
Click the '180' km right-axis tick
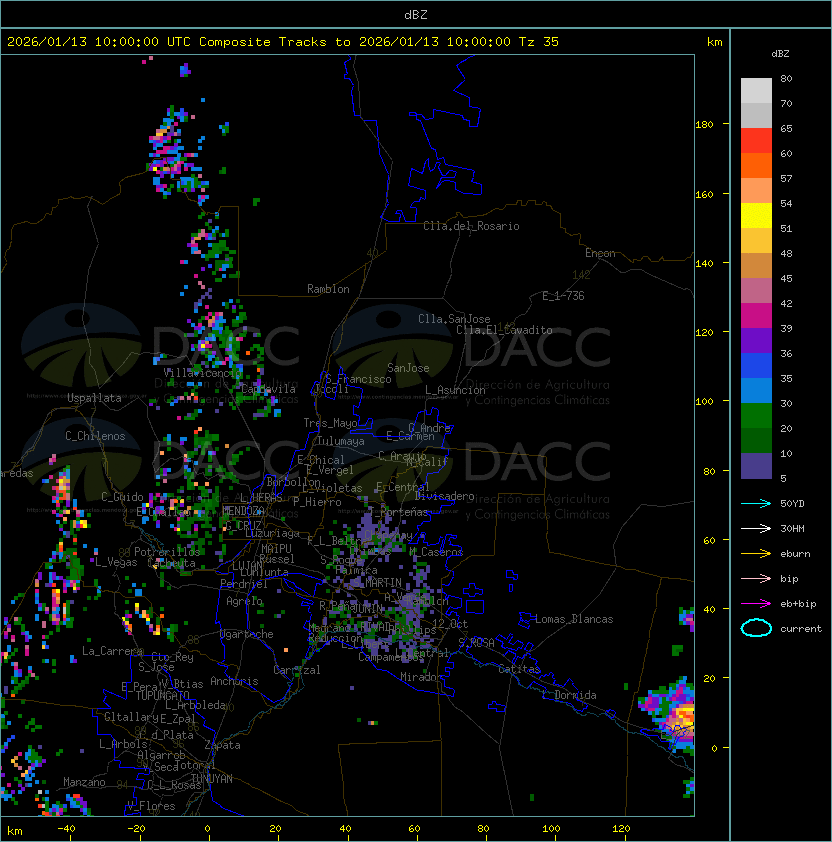704,125
